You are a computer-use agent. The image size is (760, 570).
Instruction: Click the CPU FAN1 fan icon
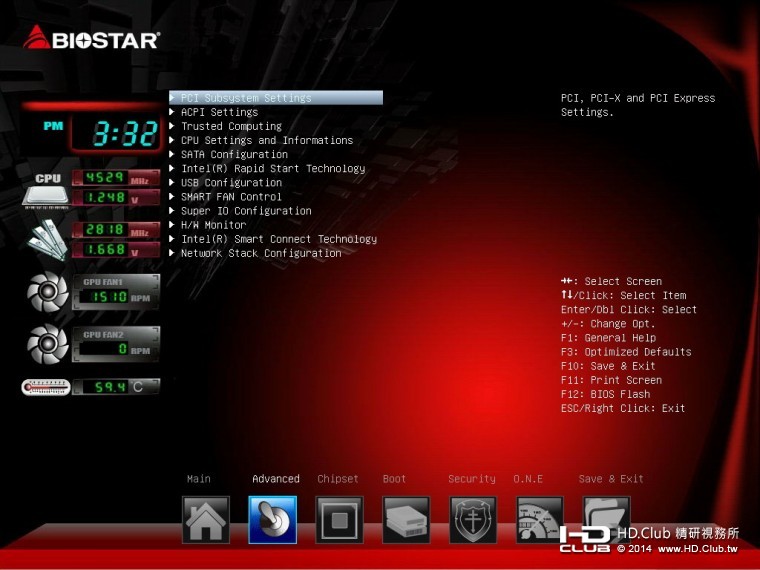pos(48,292)
